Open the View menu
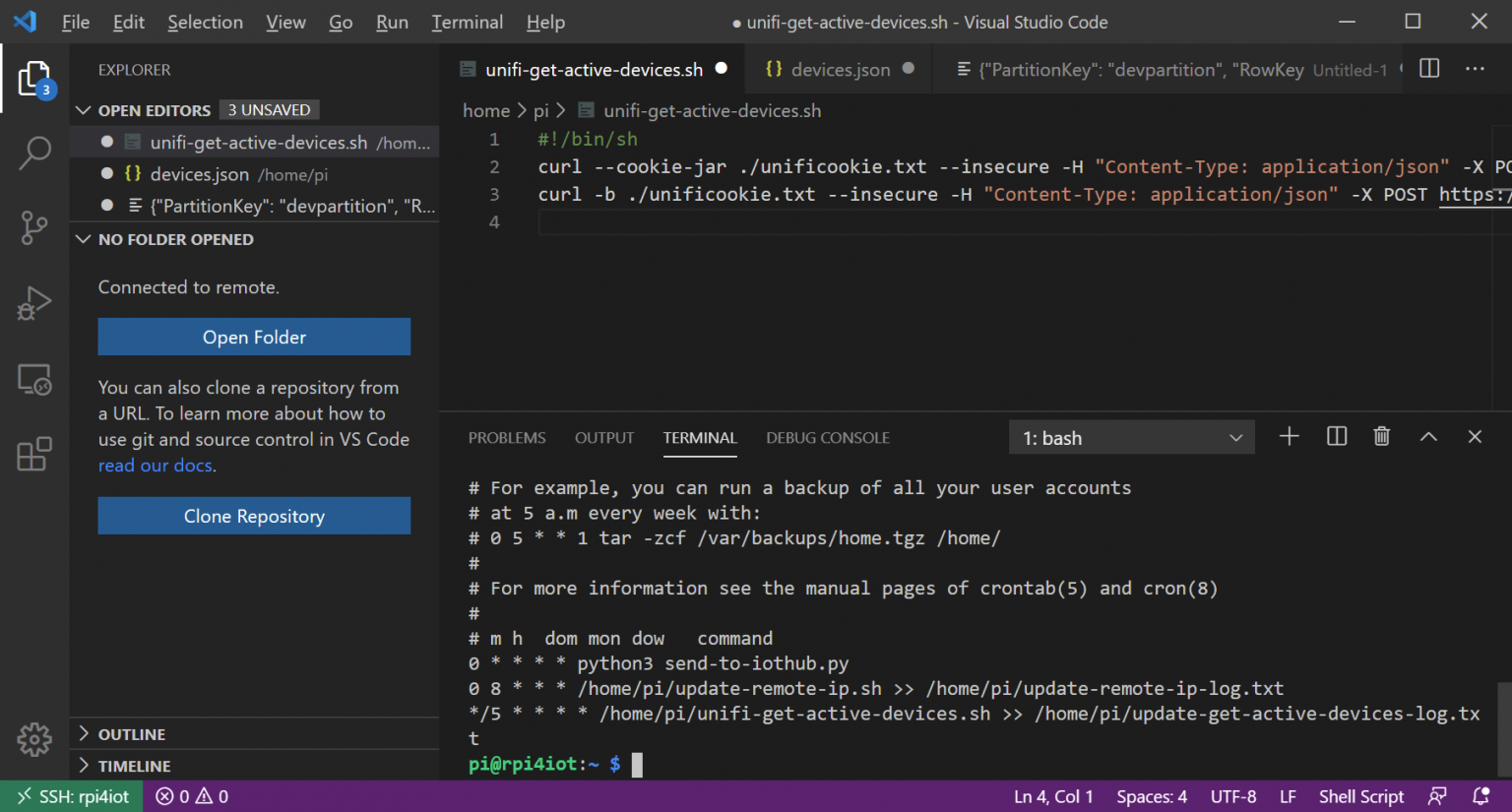Image resolution: width=1512 pixels, height=812 pixels. pyautogui.click(x=285, y=22)
